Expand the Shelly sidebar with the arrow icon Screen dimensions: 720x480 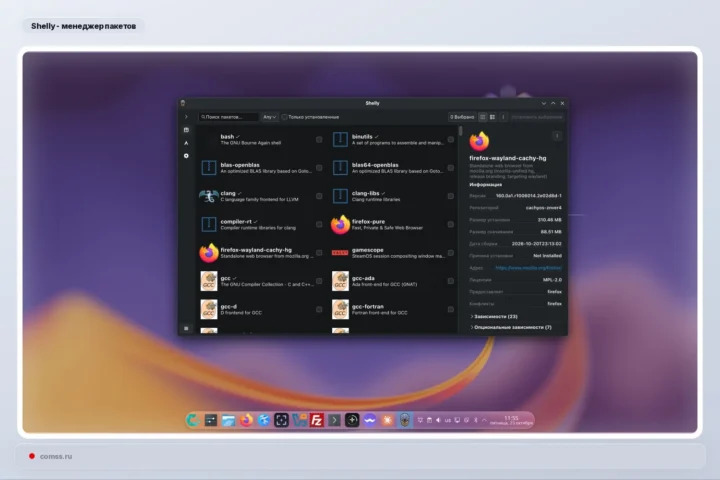[186, 117]
